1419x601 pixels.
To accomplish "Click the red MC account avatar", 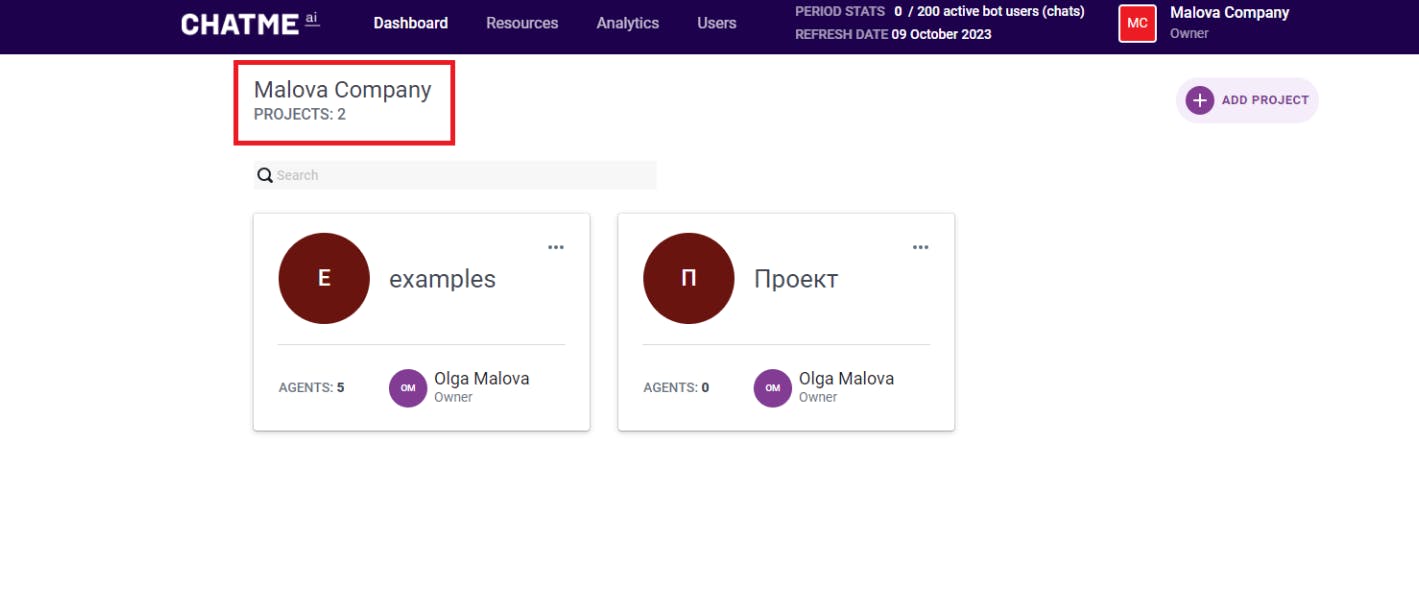I will [1137, 23].
